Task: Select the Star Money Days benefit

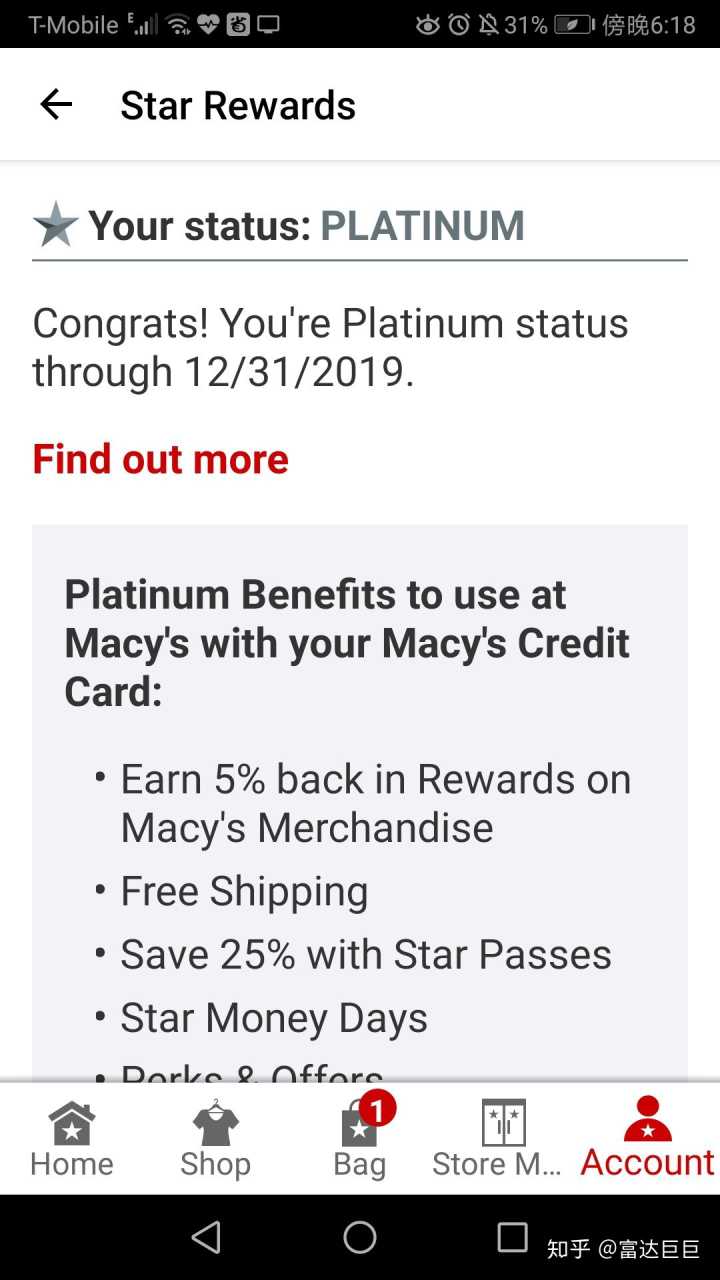Action: 274,1019
